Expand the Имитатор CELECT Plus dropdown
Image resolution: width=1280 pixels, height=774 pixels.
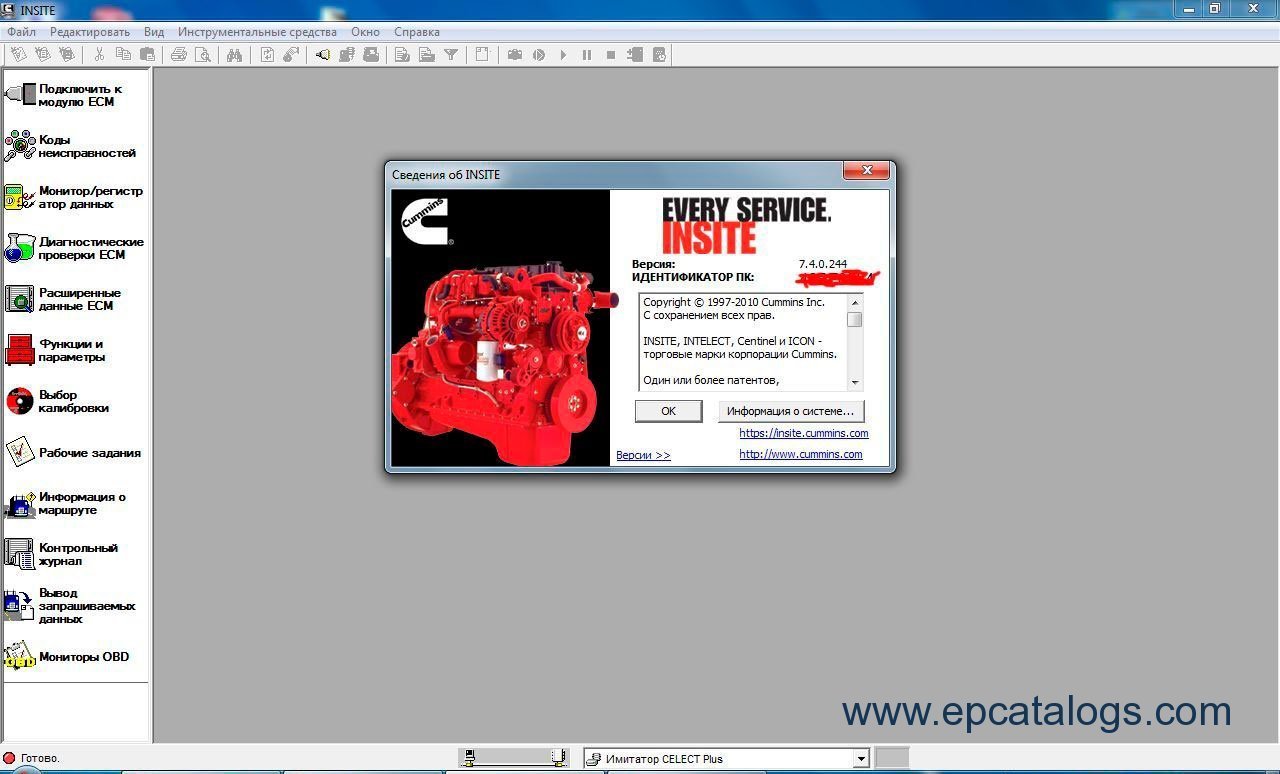click(x=860, y=759)
